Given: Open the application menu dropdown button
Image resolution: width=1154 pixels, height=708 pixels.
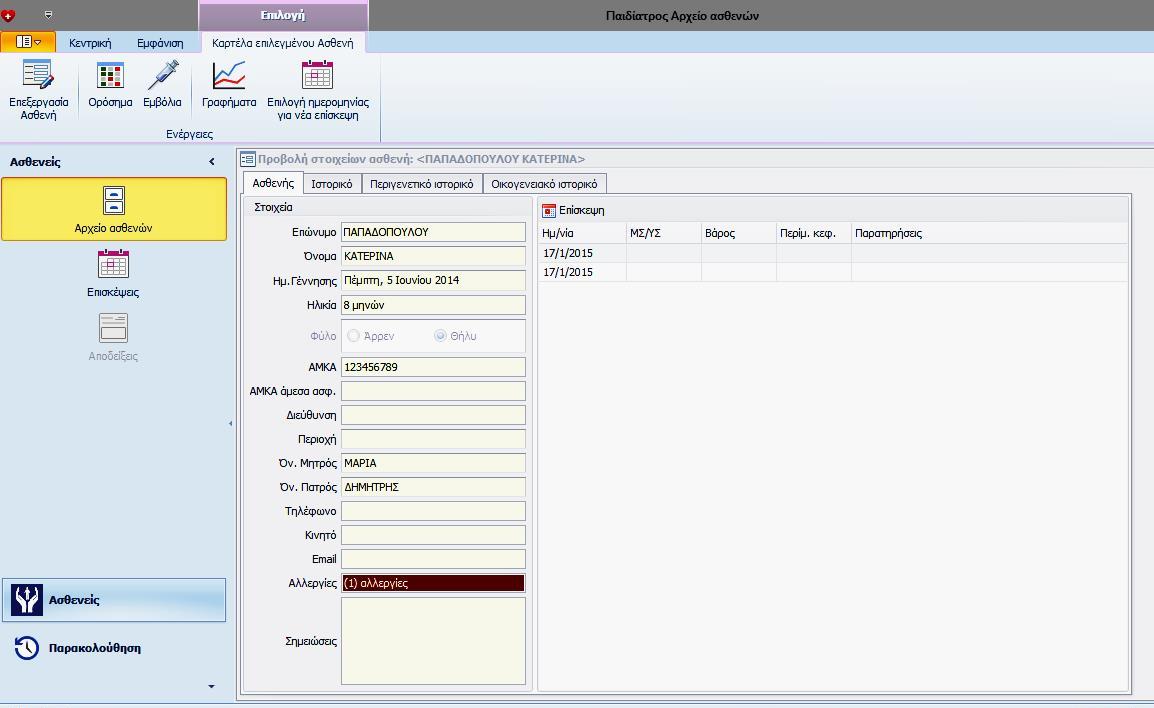Looking at the screenshot, I should point(28,43).
